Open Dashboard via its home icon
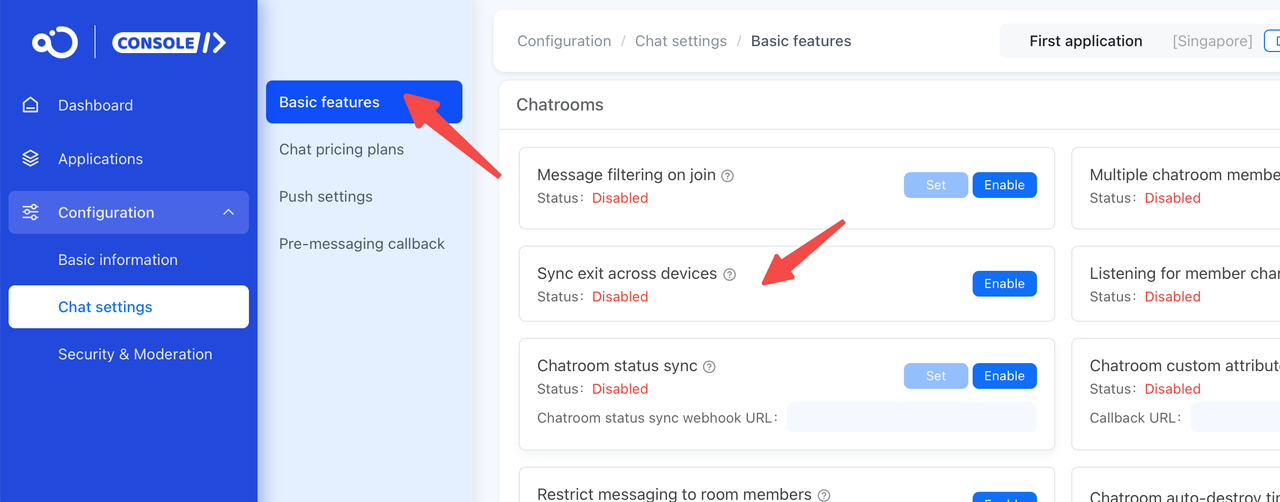Screen dimensions: 1280x502 (x=31, y=105)
